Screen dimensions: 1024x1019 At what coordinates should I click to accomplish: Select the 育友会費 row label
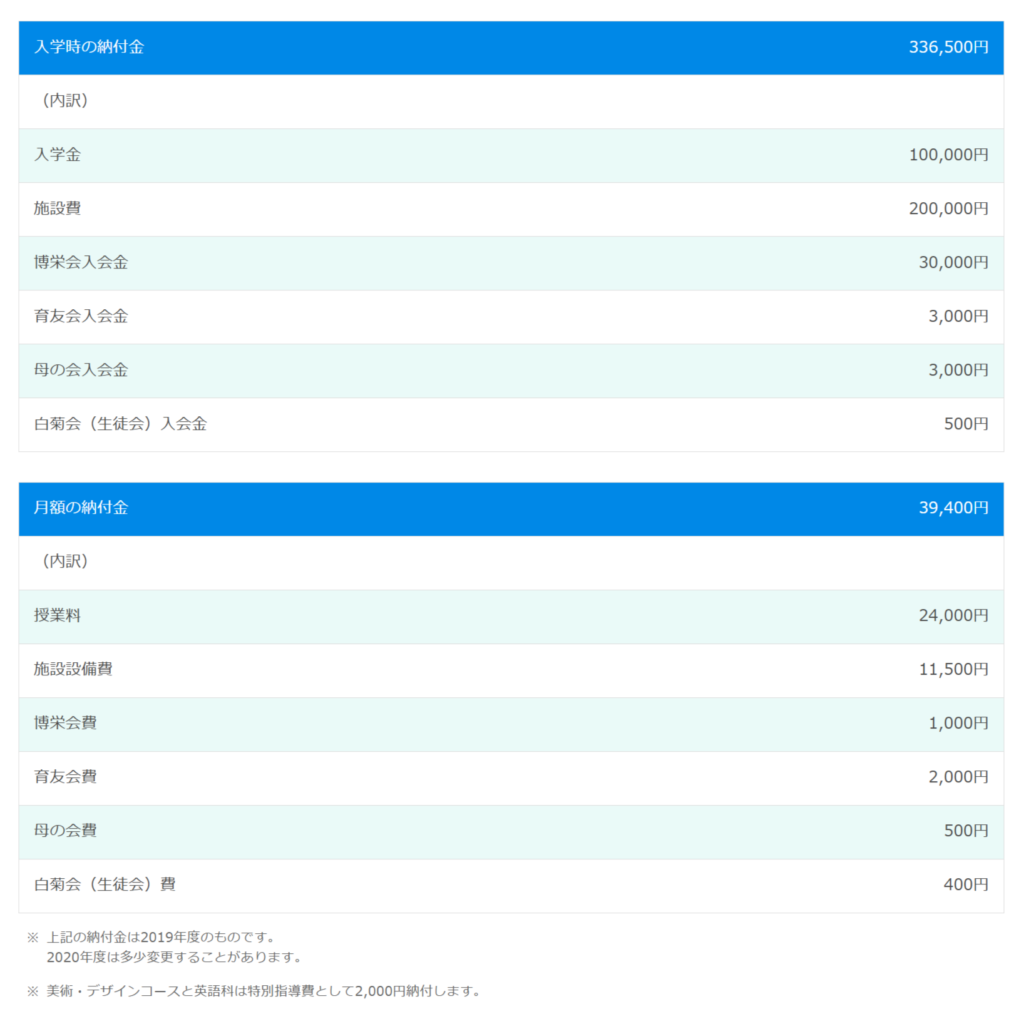coord(65,777)
